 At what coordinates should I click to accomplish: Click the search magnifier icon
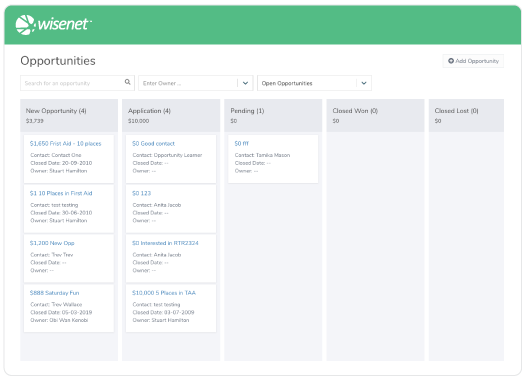(x=128, y=82)
